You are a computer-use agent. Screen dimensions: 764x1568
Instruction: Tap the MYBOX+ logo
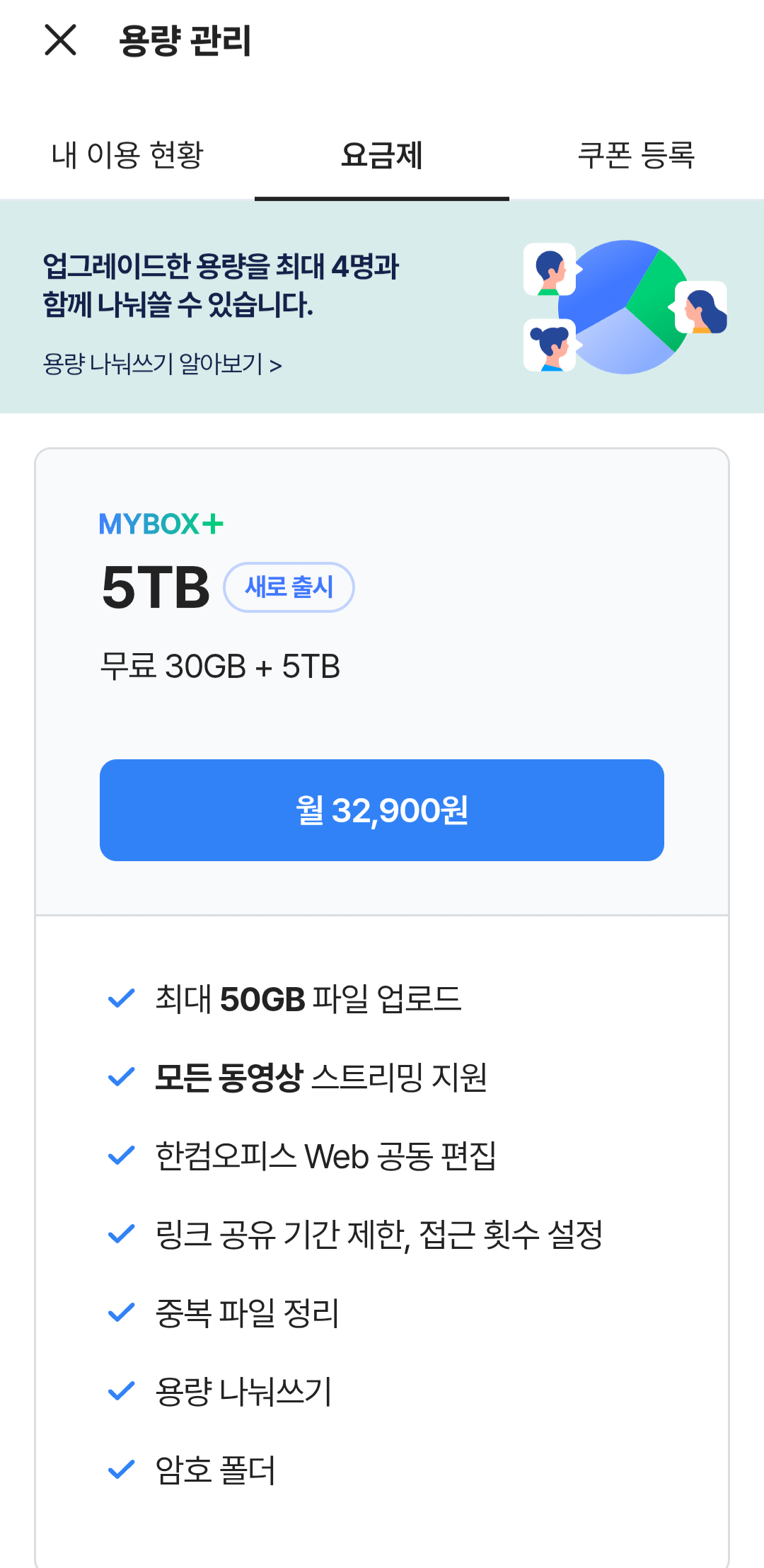click(161, 524)
